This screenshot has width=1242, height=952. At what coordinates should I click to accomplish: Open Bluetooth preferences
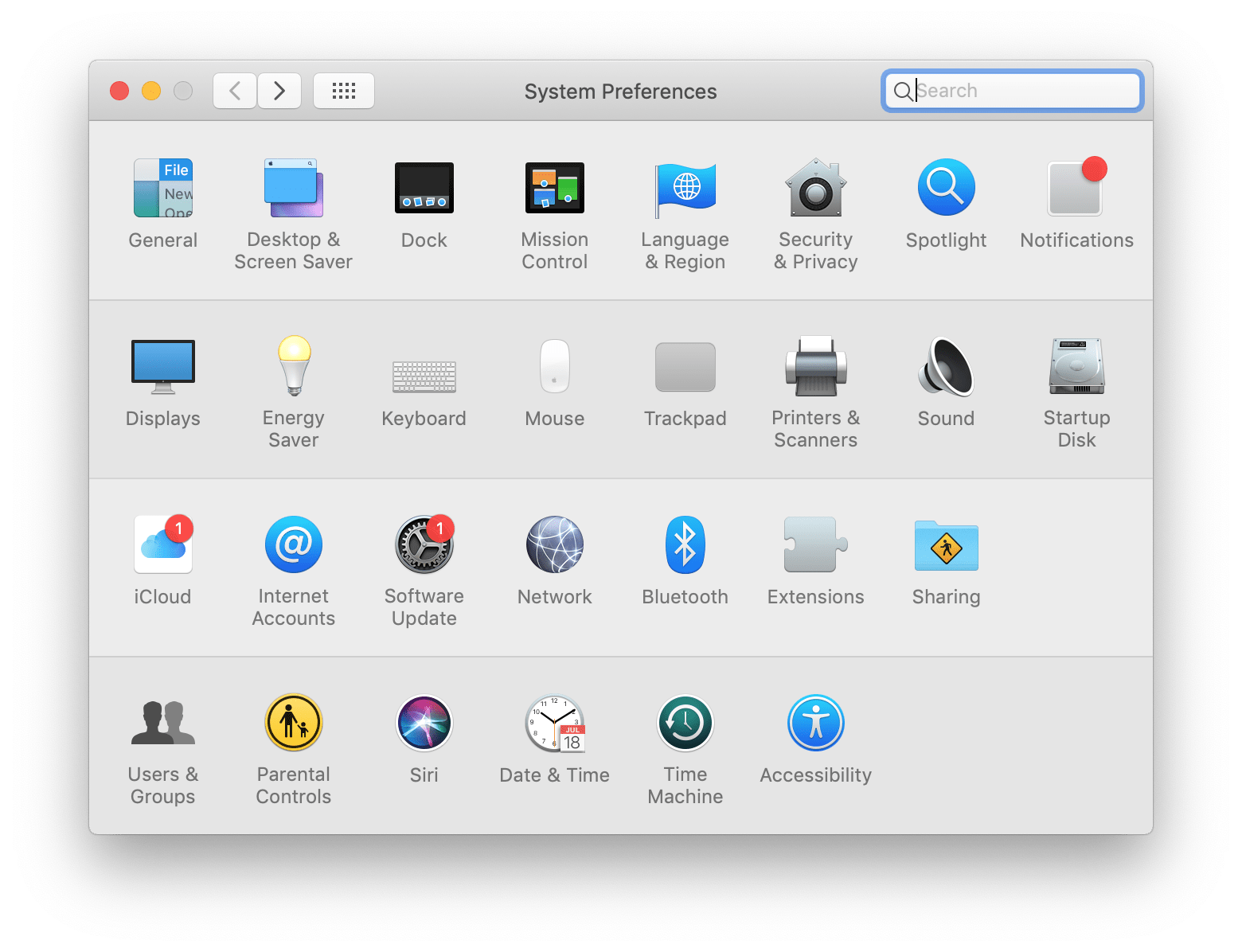coord(685,544)
